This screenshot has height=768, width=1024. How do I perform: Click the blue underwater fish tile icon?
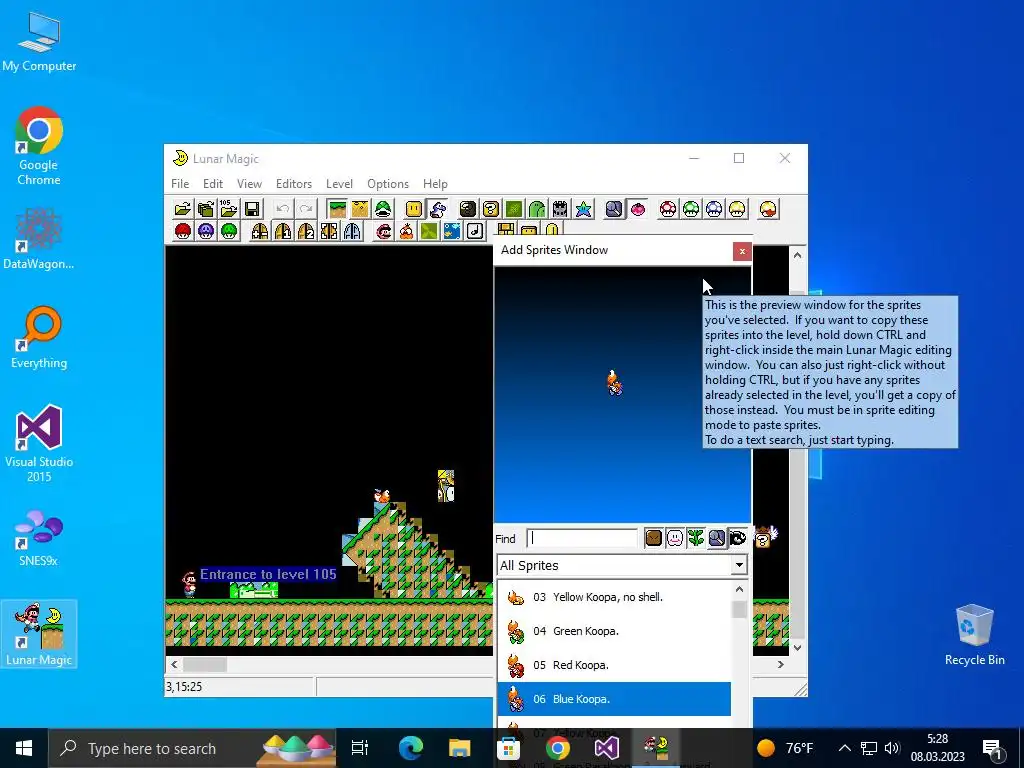click(x=452, y=231)
